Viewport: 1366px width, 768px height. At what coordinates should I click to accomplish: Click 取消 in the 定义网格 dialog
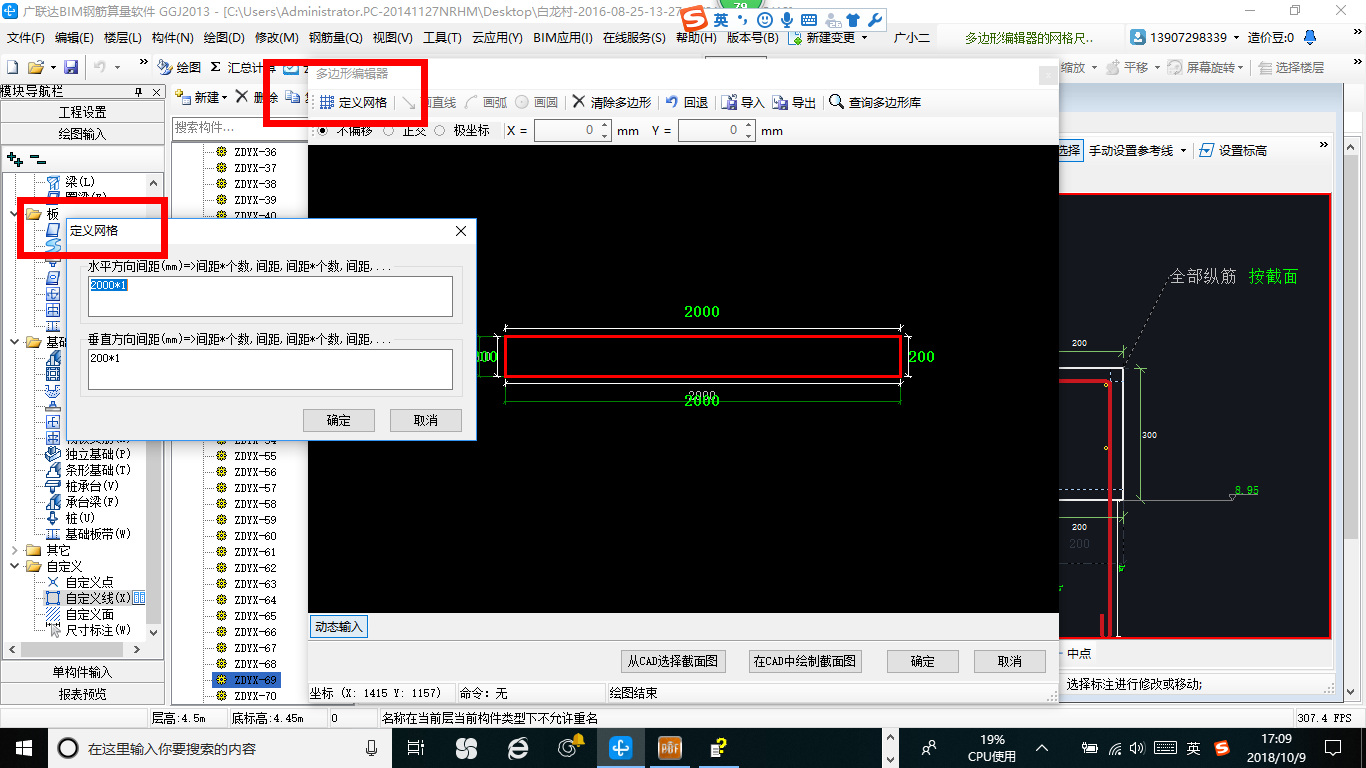click(x=426, y=420)
